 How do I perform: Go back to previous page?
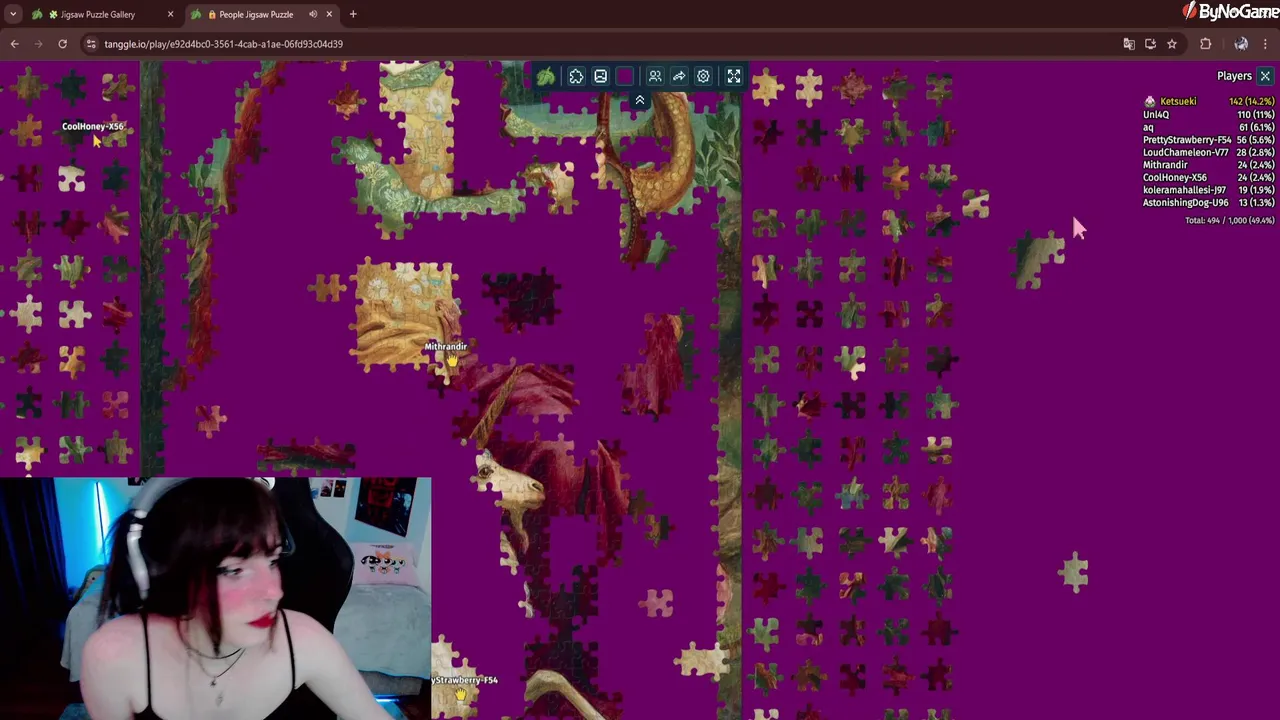coord(14,44)
